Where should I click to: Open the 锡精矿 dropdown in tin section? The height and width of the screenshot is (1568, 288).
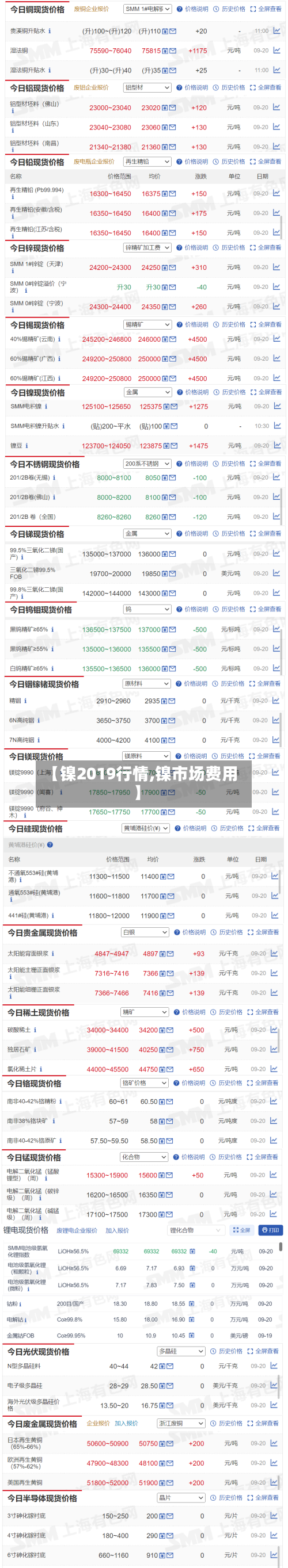pyautogui.click(x=147, y=324)
